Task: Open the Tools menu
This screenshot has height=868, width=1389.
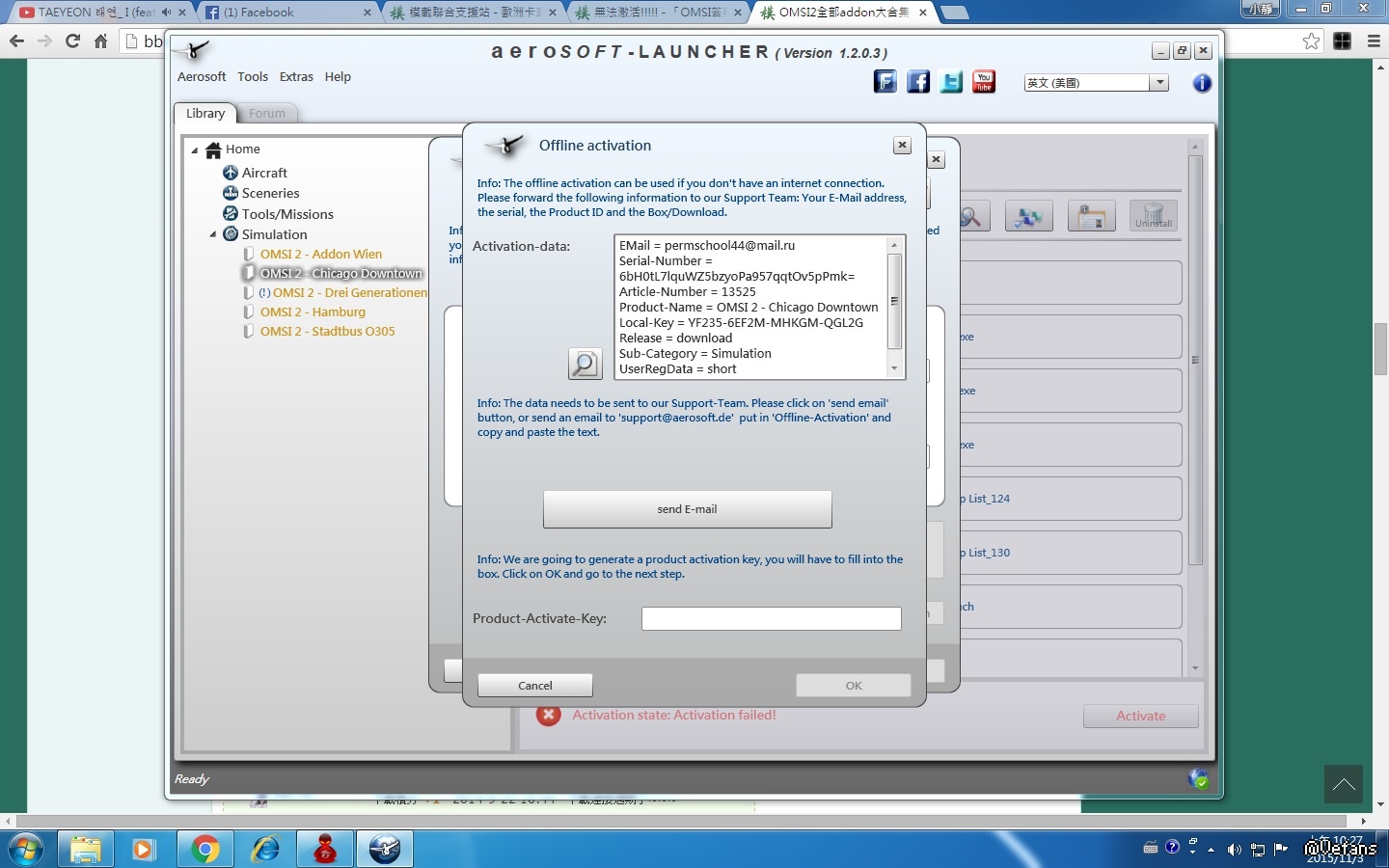Action: point(253,77)
